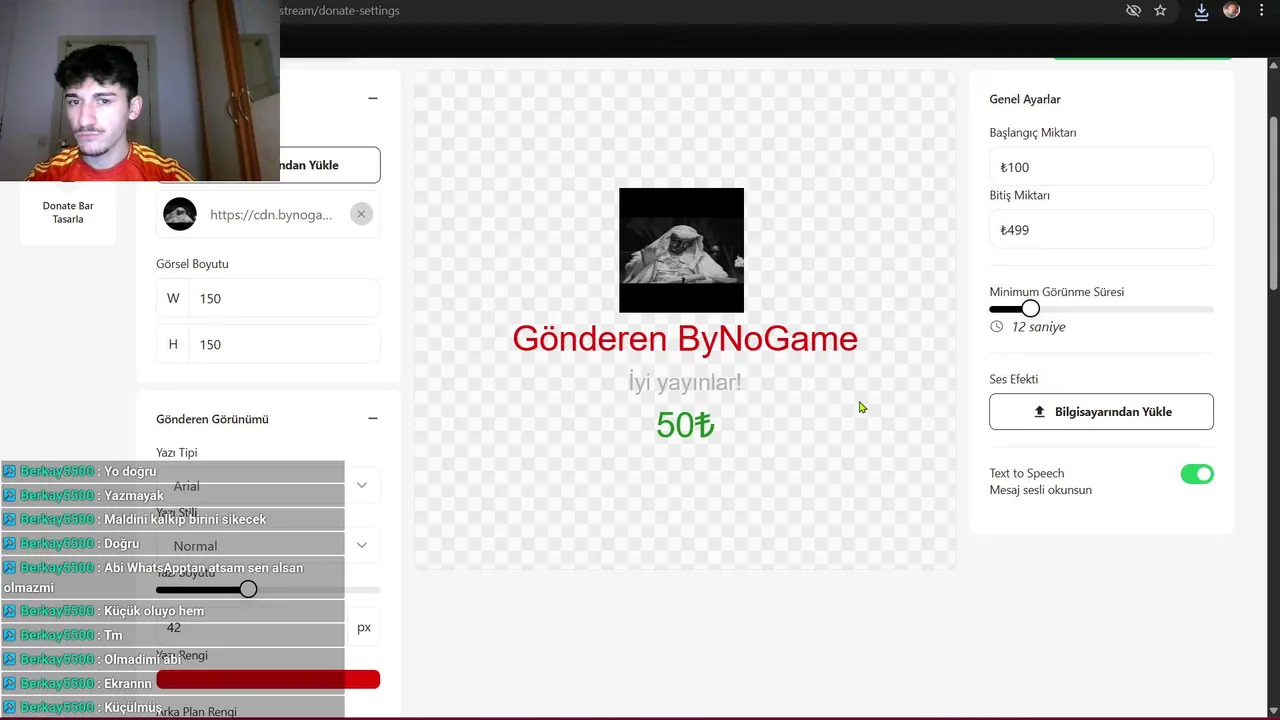The image size is (1280, 720).
Task: Click the green button at the page top right
Action: pos(1142,58)
